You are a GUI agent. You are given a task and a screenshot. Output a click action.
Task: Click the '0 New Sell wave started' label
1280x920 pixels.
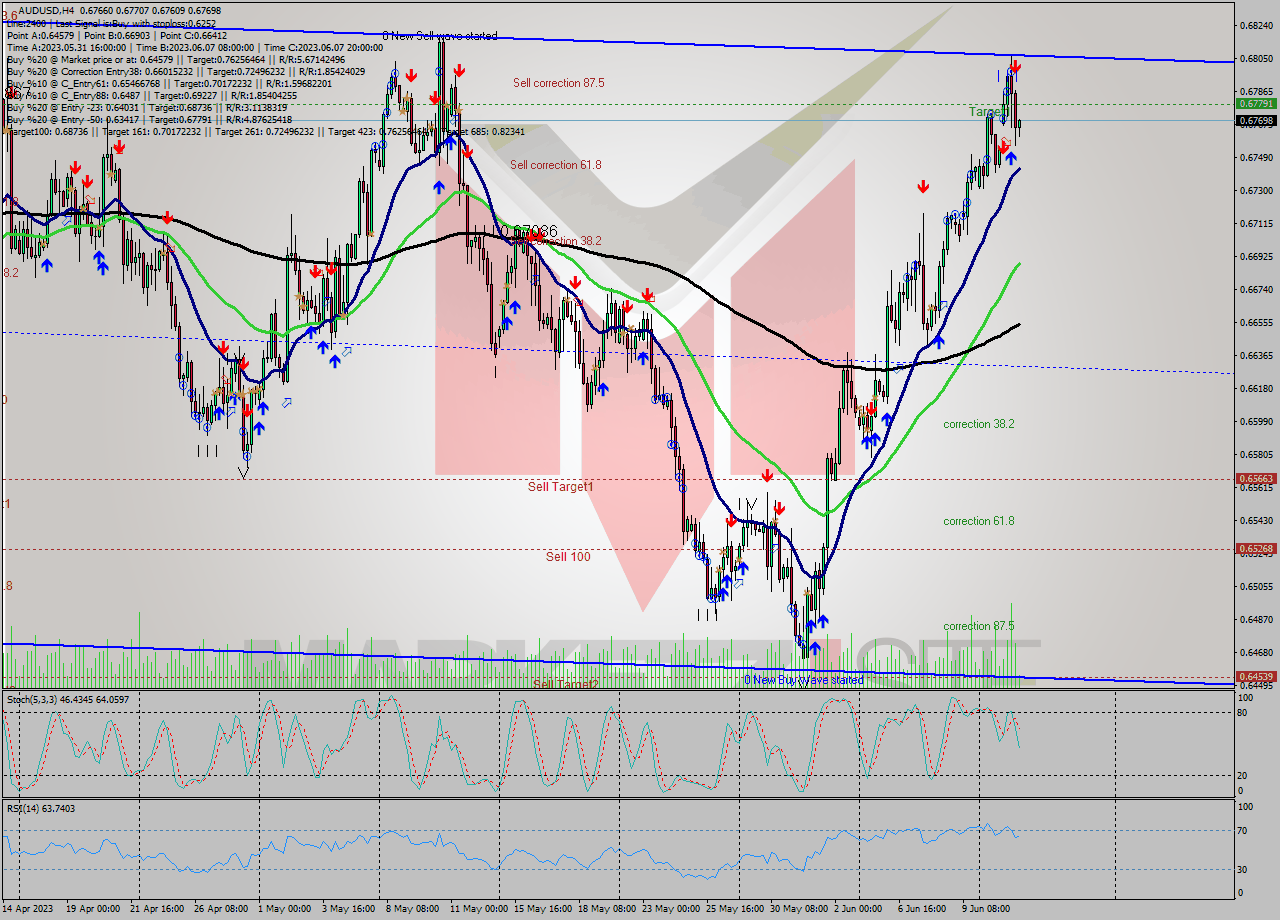point(440,36)
